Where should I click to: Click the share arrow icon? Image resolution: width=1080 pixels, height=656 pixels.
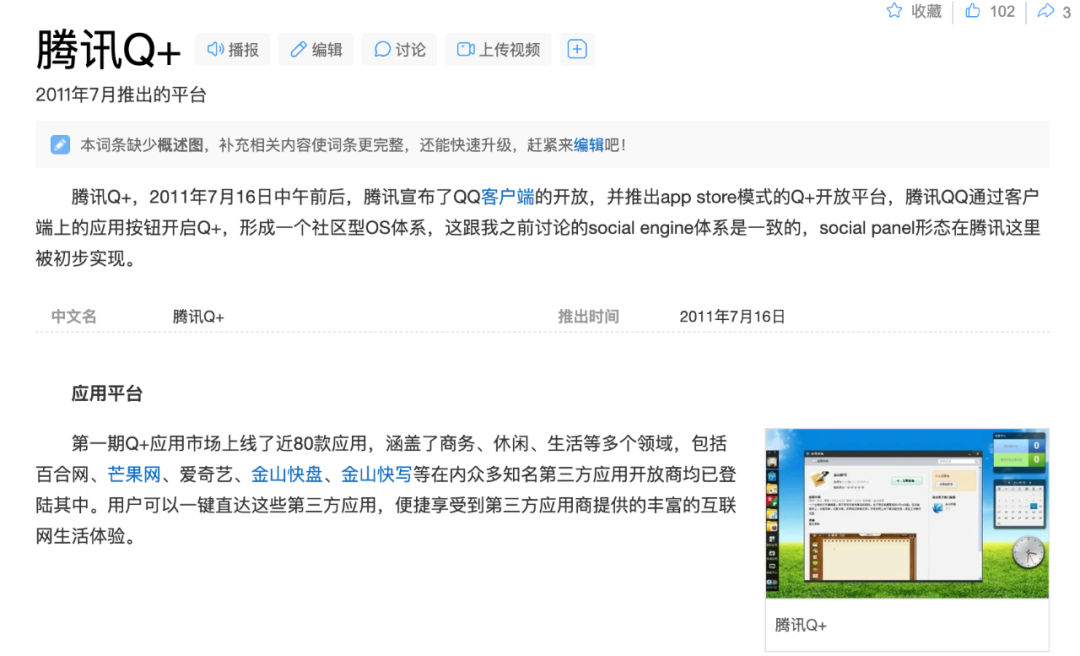pos(1046,10)
